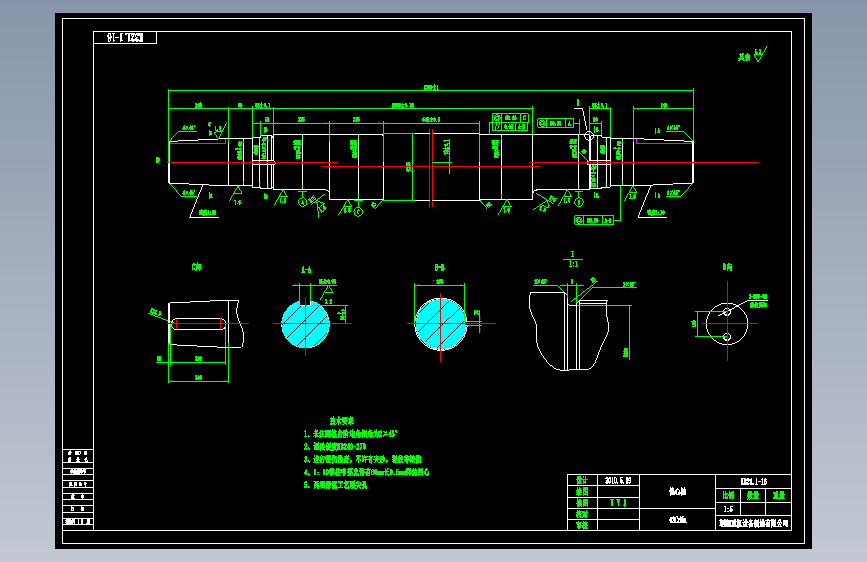
Task: Click the green "比例" header cell
Action: (x=728, y=495)
